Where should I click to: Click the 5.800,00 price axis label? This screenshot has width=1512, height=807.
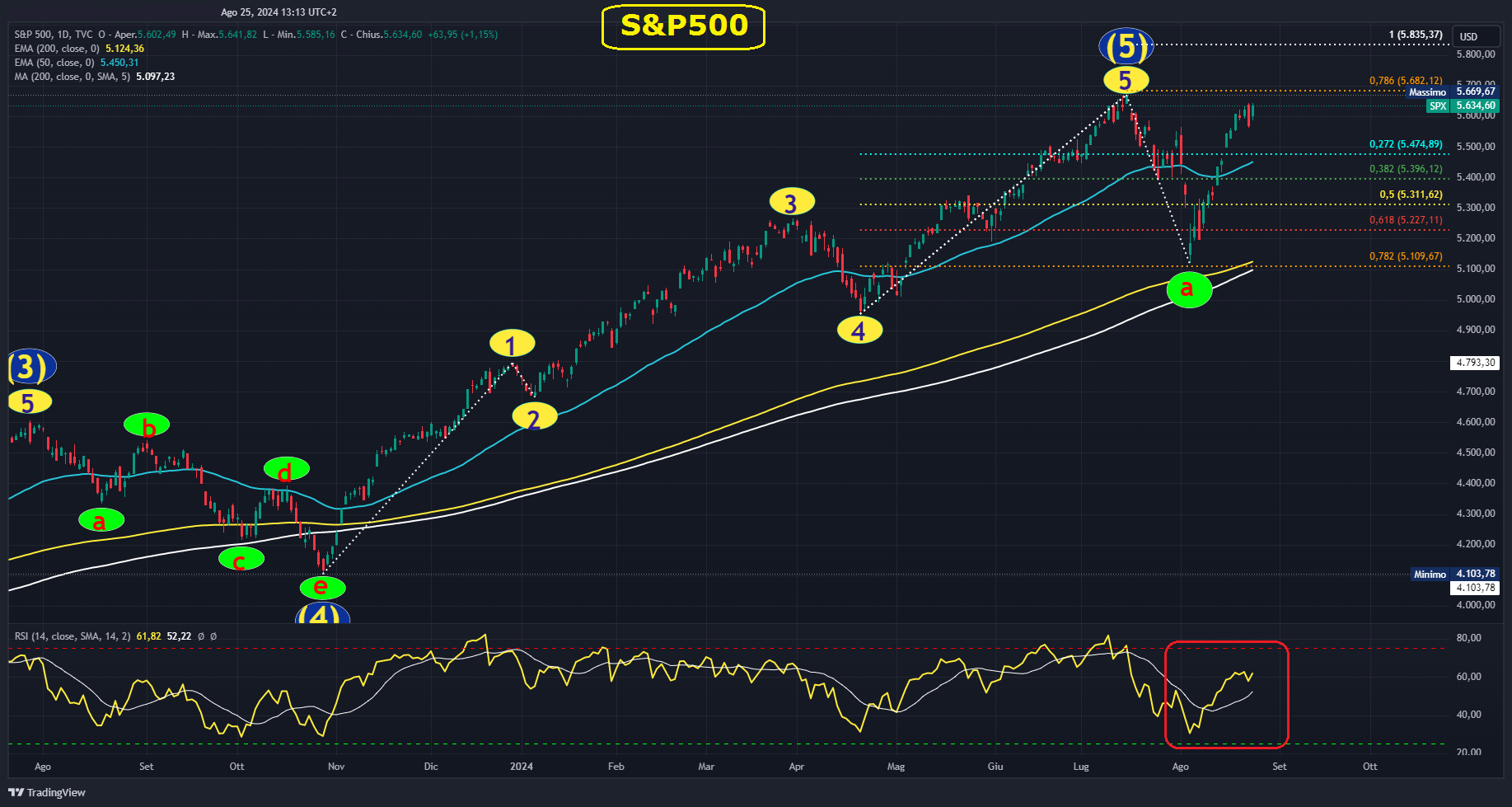(1476, 54)
